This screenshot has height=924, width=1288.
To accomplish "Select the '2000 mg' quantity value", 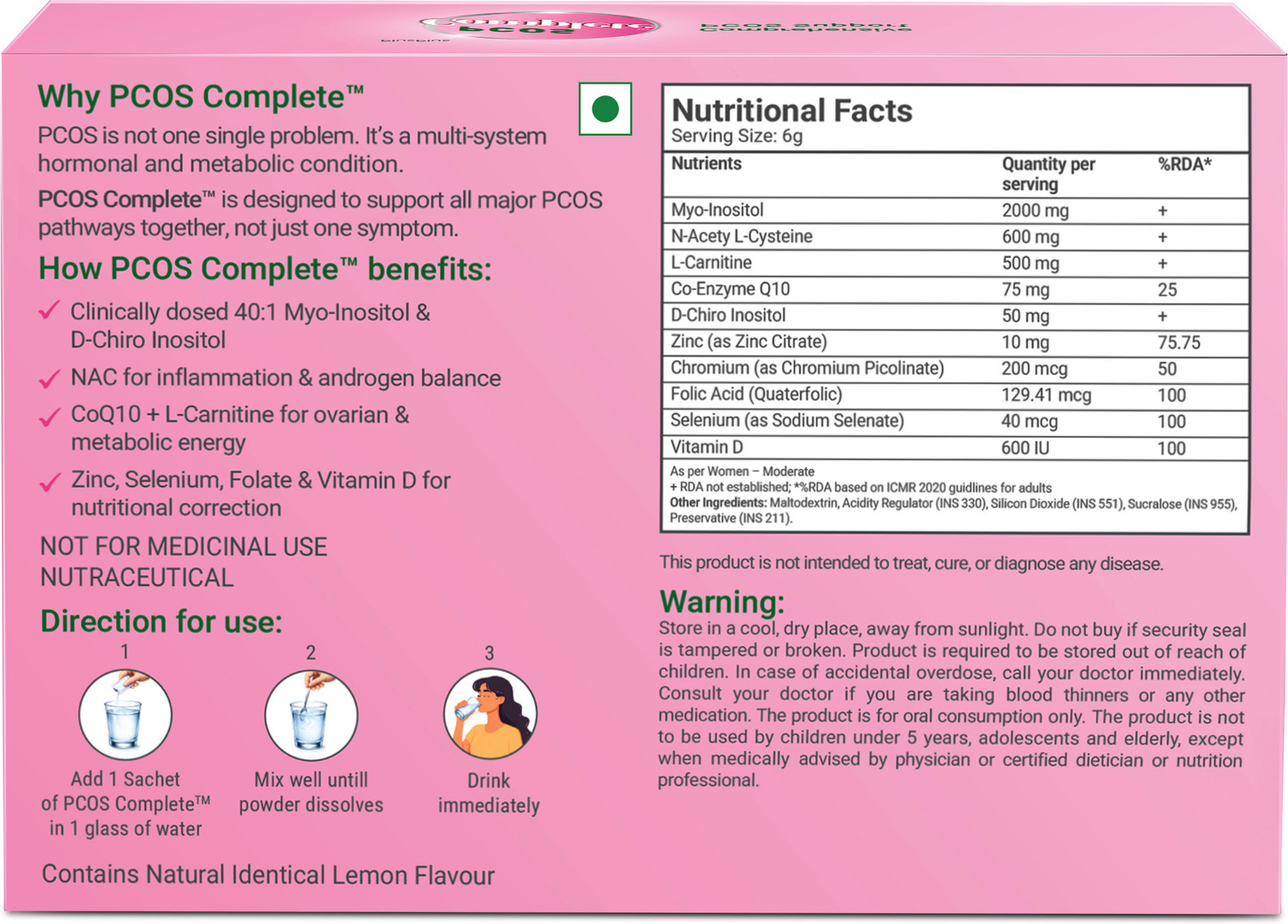I will (x=1035, y=210).
